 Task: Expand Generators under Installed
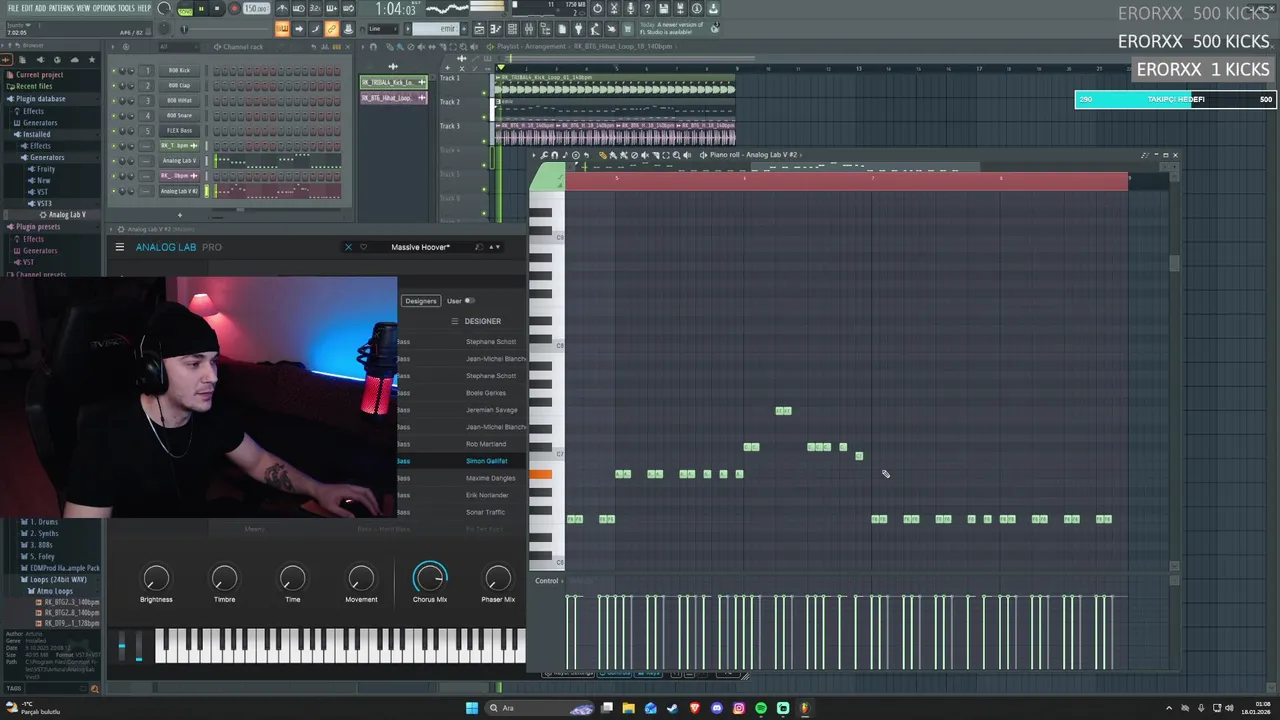(46, 157)
